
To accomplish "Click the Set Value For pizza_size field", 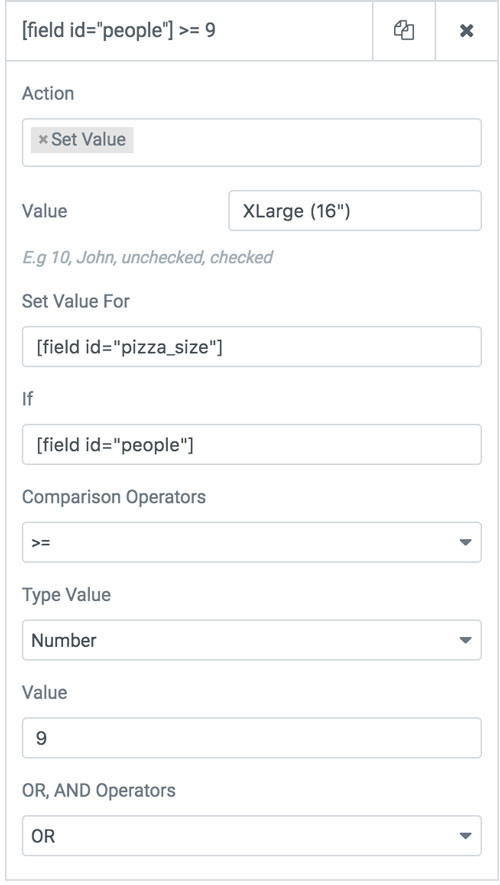I will 252,347.
